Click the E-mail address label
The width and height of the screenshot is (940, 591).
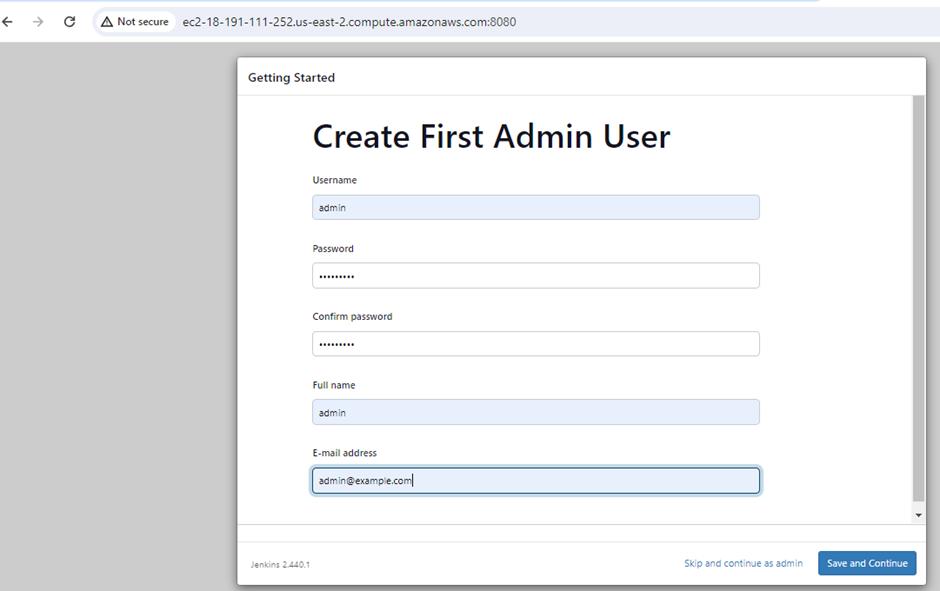[344, 453]
